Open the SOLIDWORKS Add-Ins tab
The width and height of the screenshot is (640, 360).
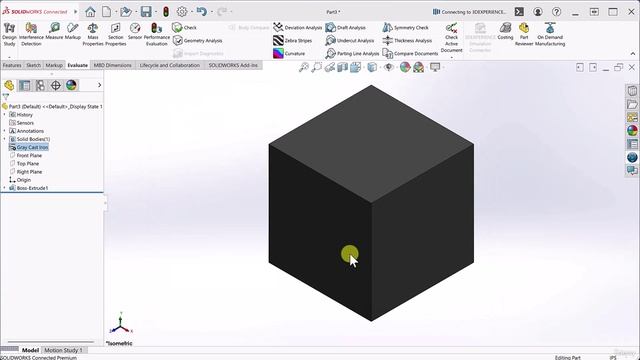click(233, 65)
